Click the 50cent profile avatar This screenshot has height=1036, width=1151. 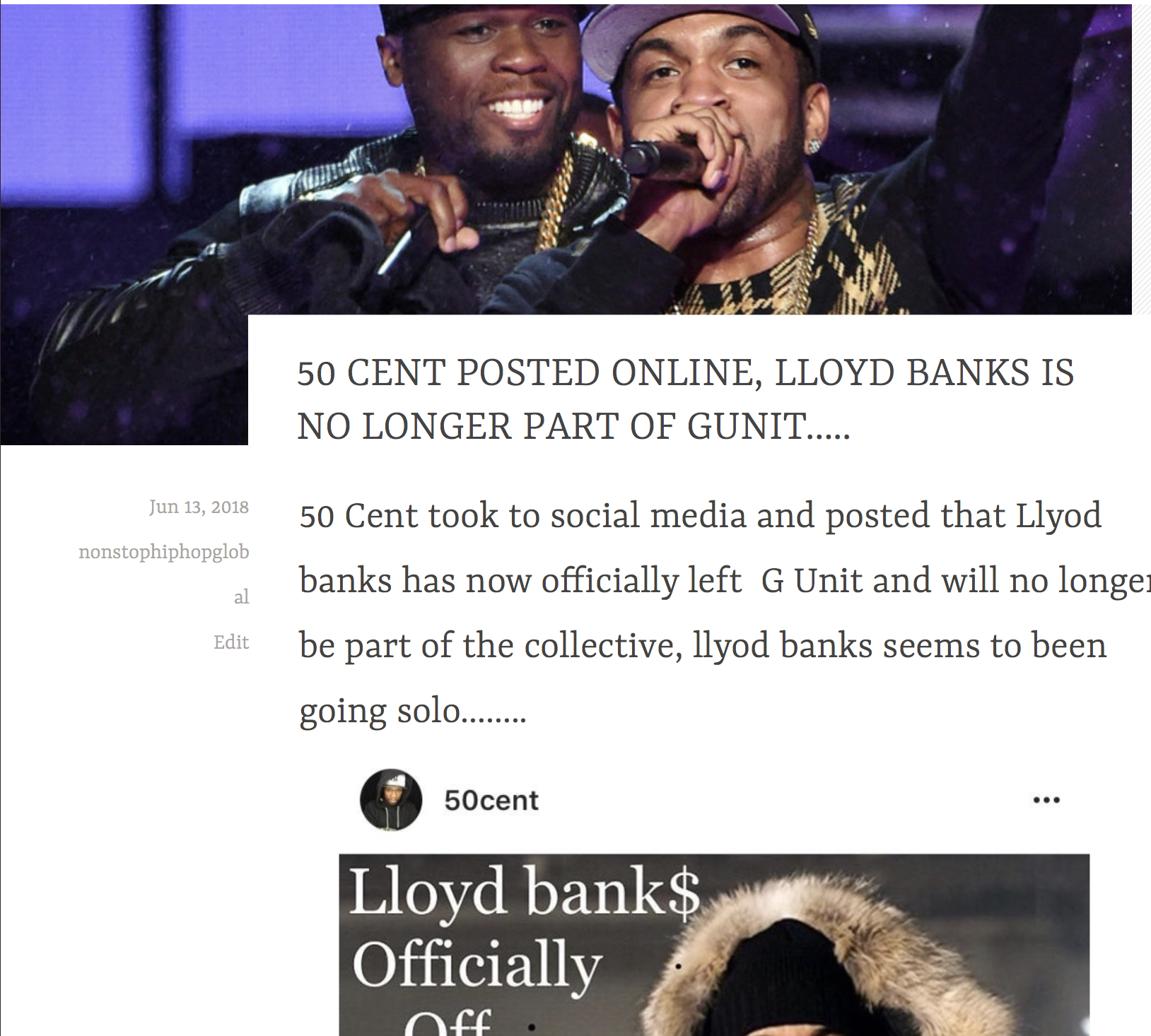click(x=391, y=800)
